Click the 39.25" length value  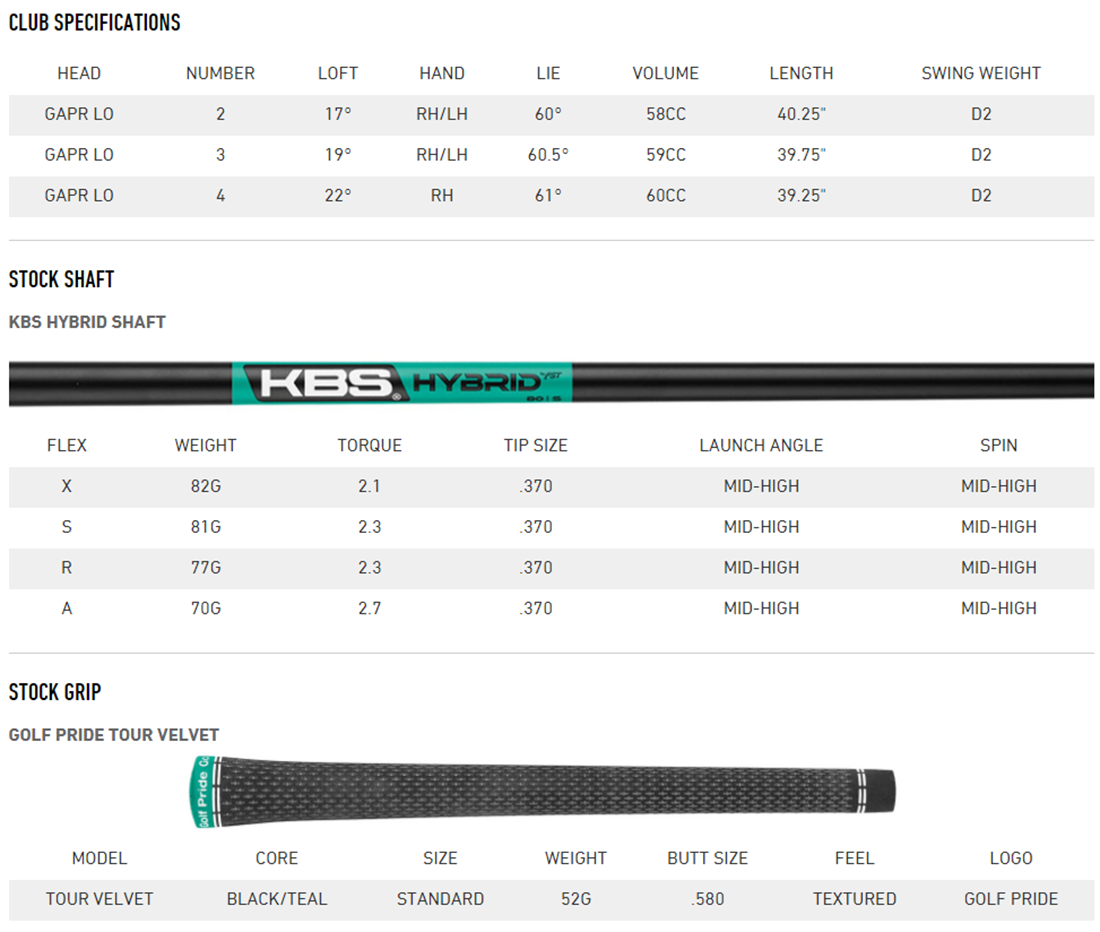click(801, 196)
